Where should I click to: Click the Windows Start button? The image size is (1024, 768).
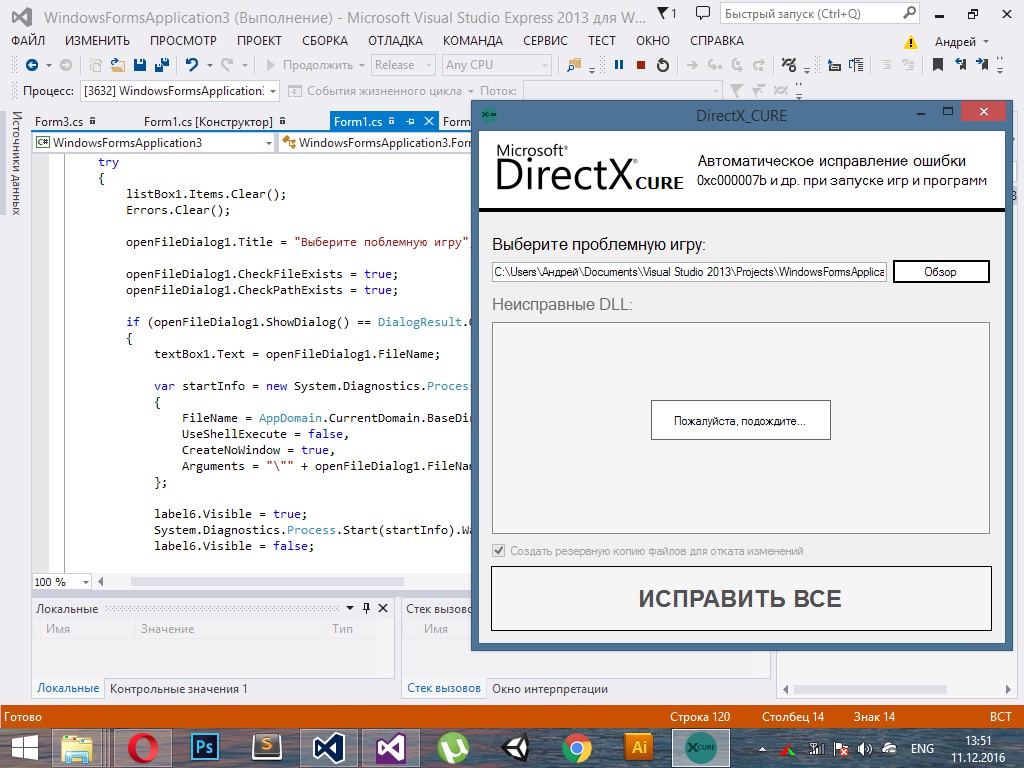coord(25,748)
